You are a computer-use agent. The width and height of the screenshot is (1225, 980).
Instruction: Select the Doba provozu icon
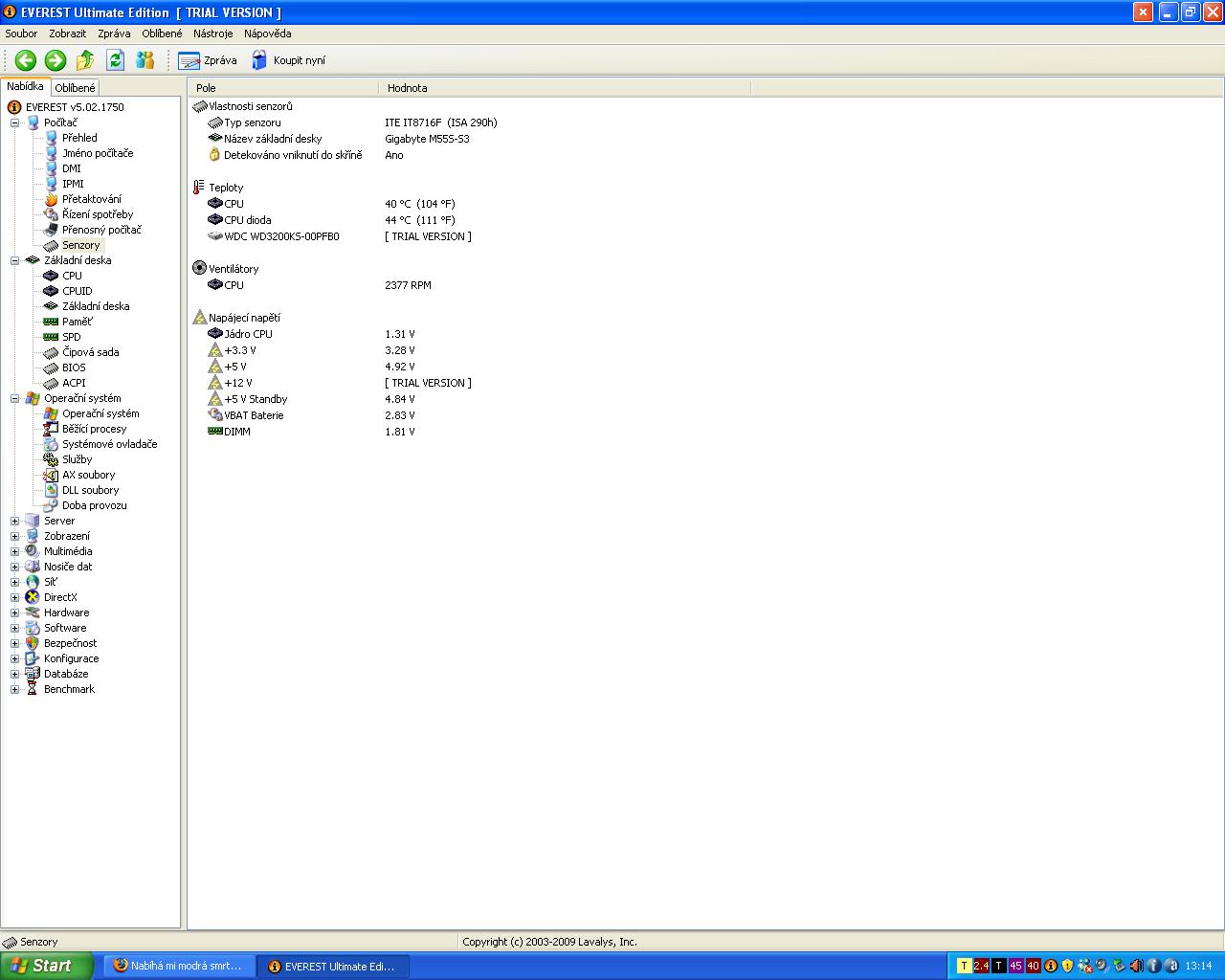[51, 505]
